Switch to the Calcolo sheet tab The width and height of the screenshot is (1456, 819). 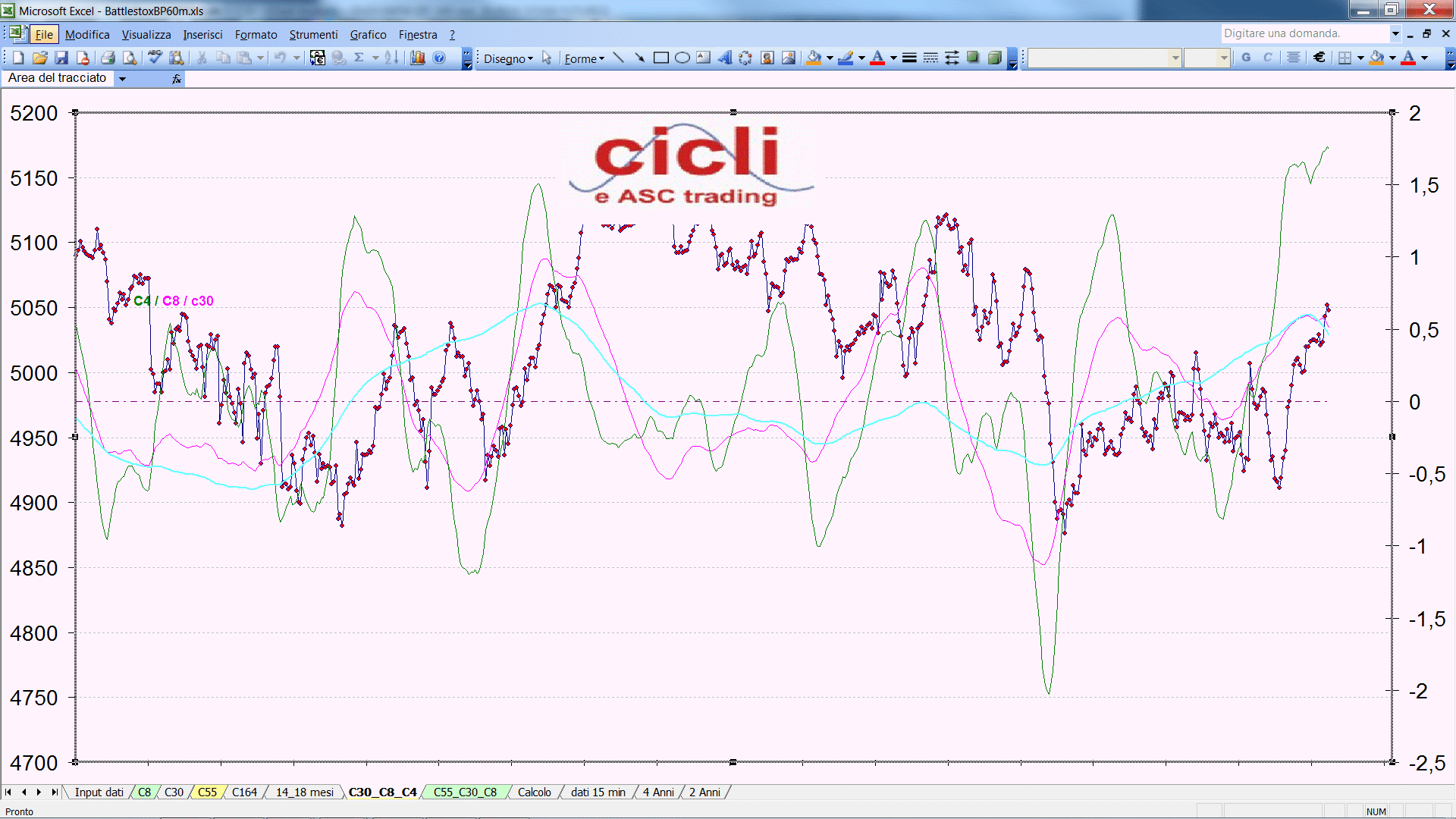tap(535, 792)
